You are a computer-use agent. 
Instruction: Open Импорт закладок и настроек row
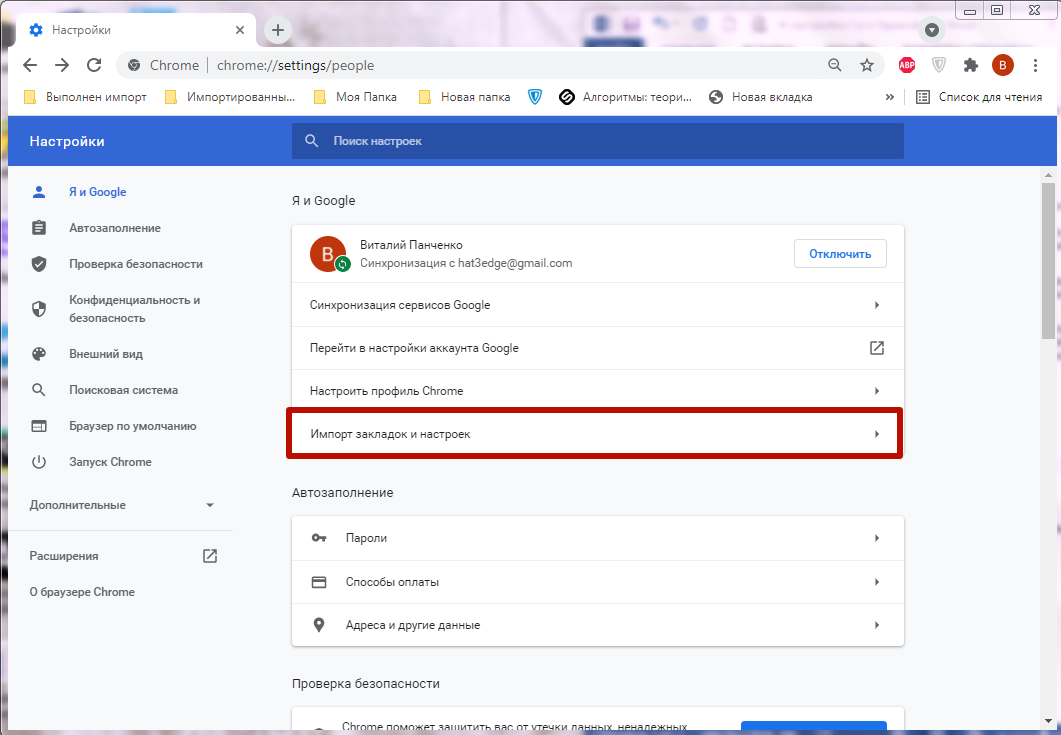click(x=595, y=434)
